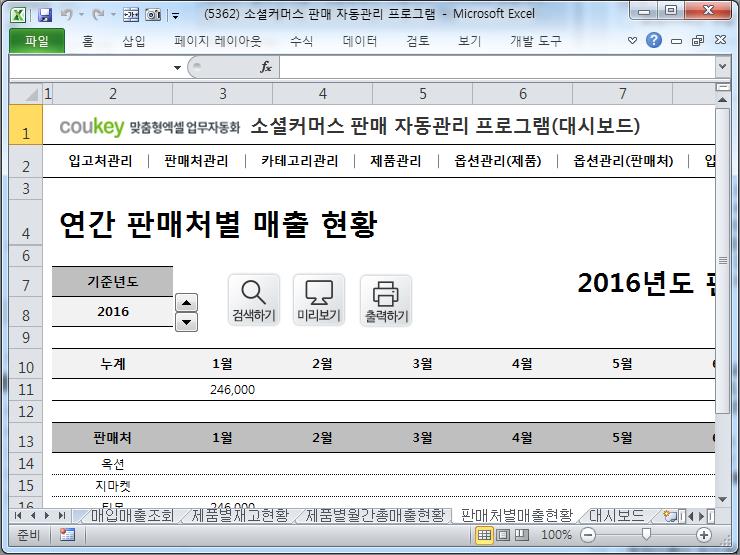Click the 2016 year value cell

coord(113,311)
